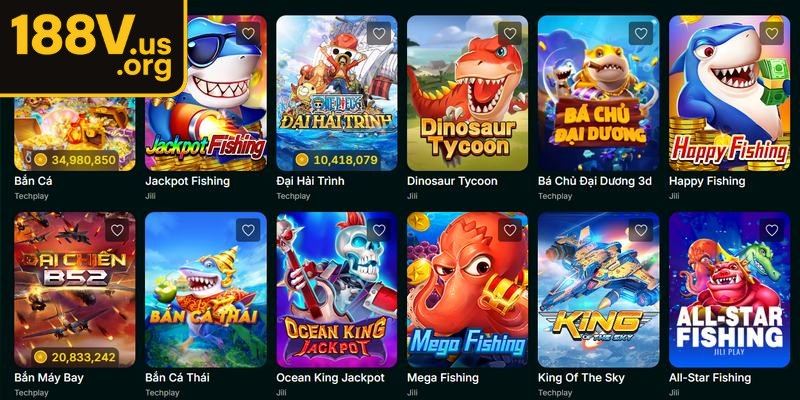The width and height of the screenshot is (800, 400).
Task: Open Ocean King Jackpot game thumbnail
Action: [x=337, y=289]
